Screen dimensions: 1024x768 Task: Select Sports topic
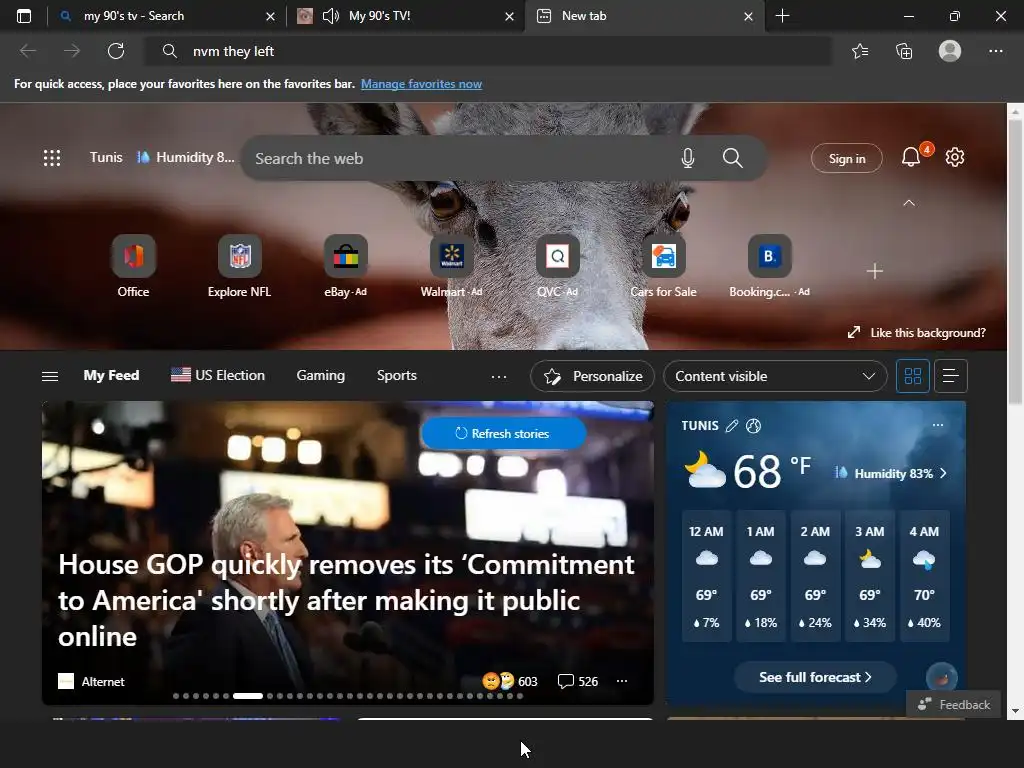(x=396, y=376)
